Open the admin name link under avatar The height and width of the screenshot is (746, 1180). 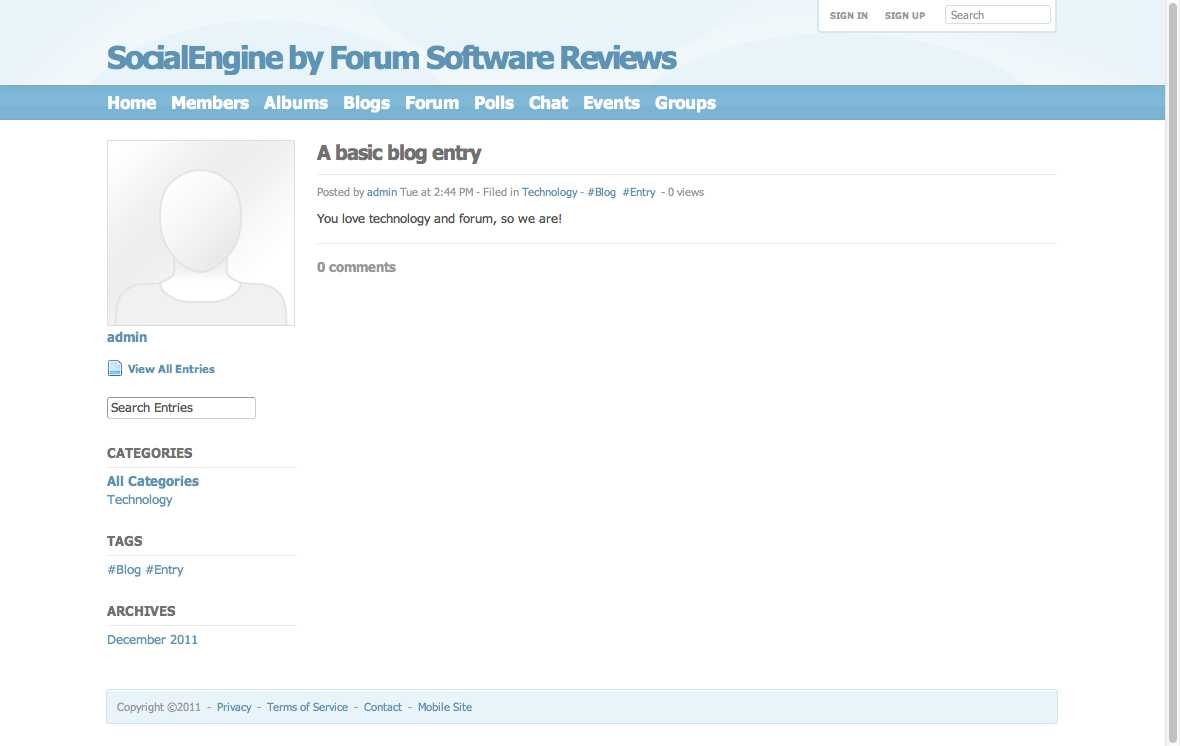click(127, 337)
